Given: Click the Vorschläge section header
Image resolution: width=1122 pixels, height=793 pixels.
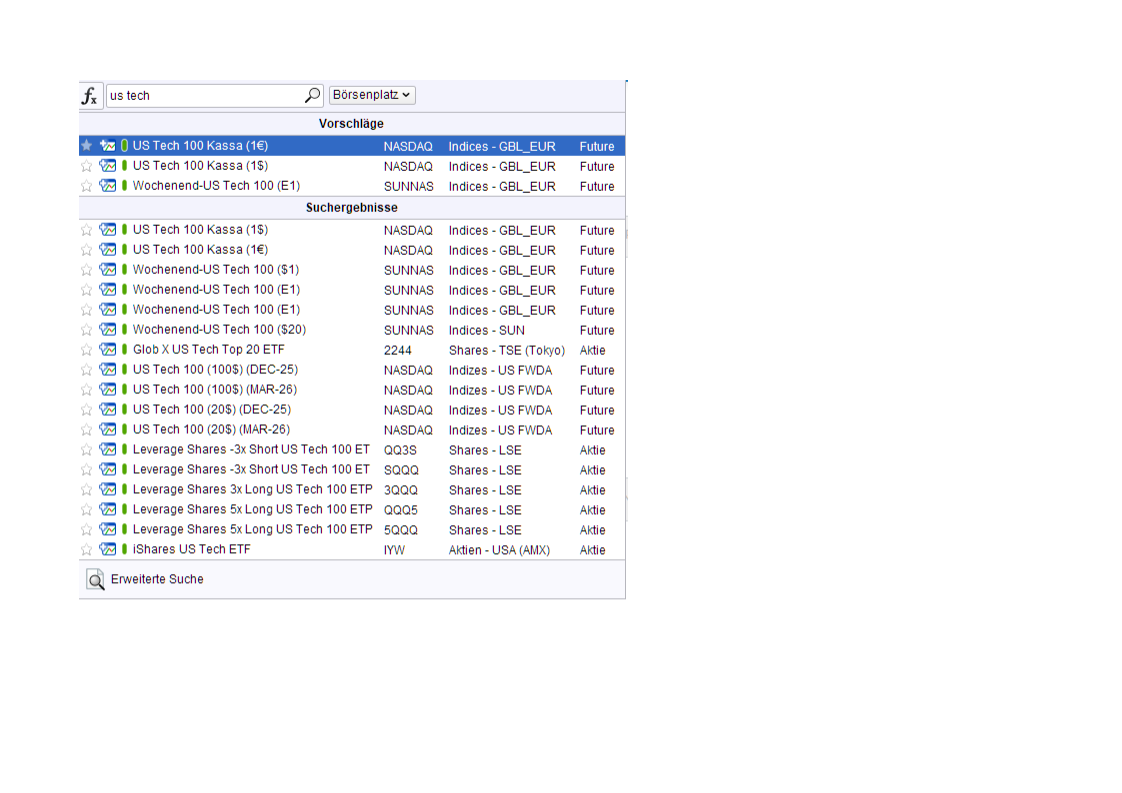Looking at the screenshot, I should (x=351, y=124).
